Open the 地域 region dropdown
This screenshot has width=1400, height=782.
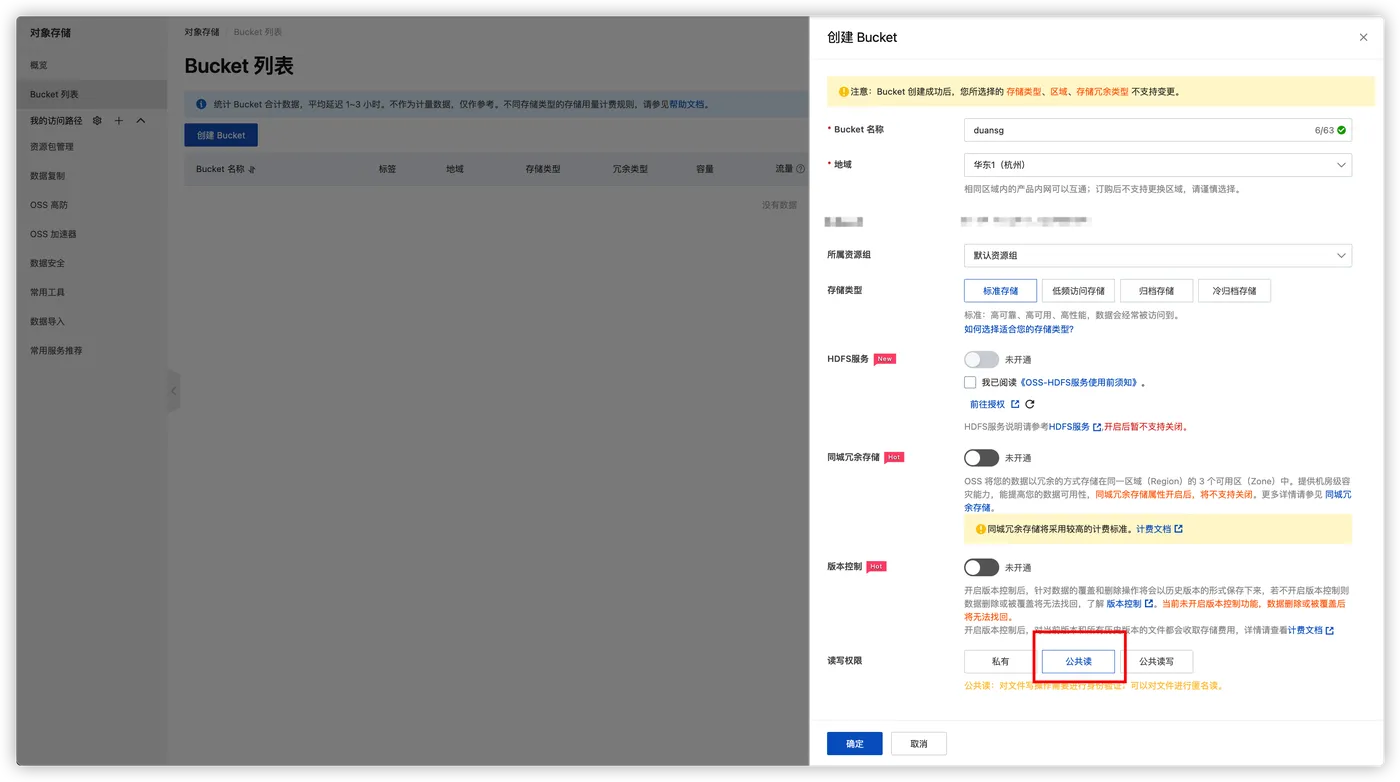coord(1158,165)
